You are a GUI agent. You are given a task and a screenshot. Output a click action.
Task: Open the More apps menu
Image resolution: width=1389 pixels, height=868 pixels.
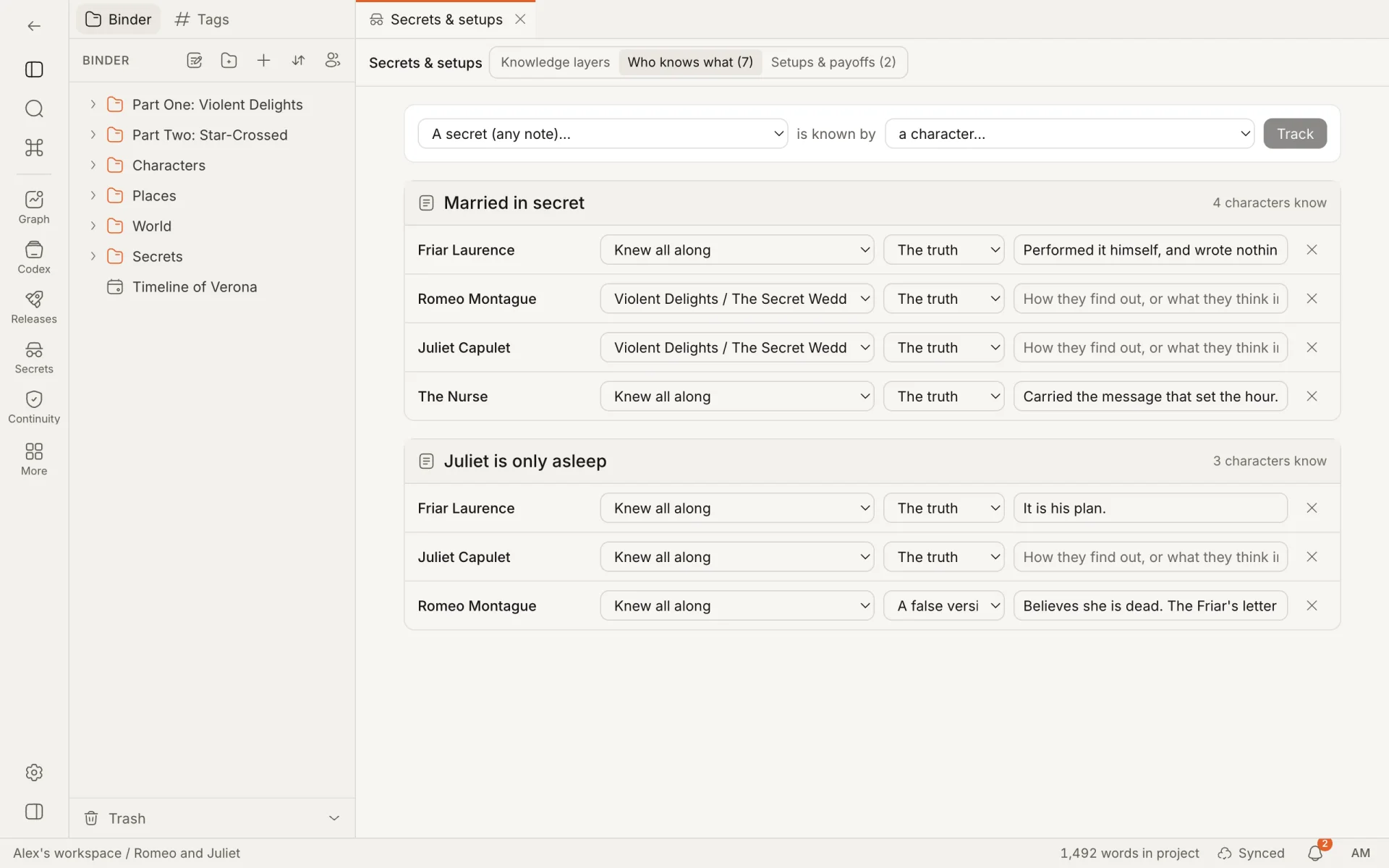coord(34,459)
